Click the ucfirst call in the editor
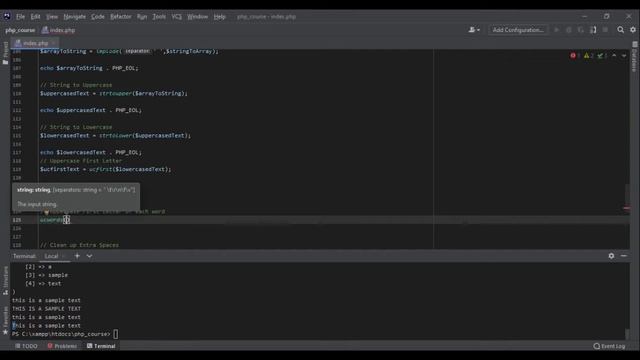Viewport: 640px width, 360px height. point(100,169)
